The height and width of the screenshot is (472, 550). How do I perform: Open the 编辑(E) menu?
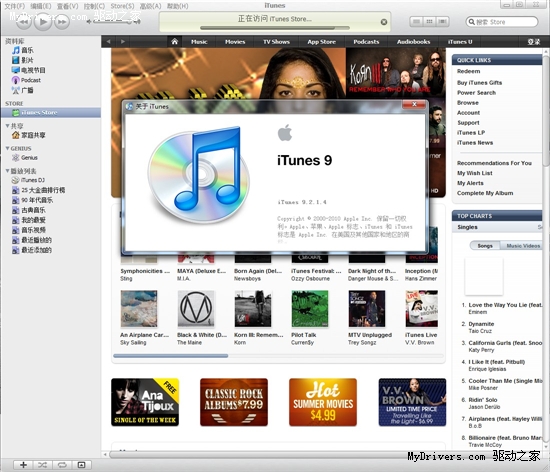[41, 6]
